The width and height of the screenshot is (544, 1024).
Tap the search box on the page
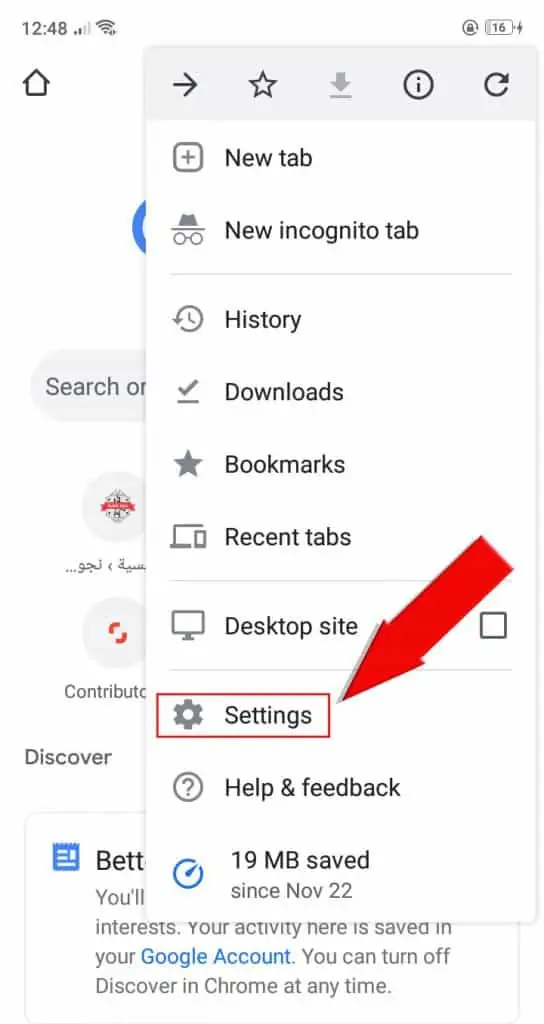[x=88, y=387]
